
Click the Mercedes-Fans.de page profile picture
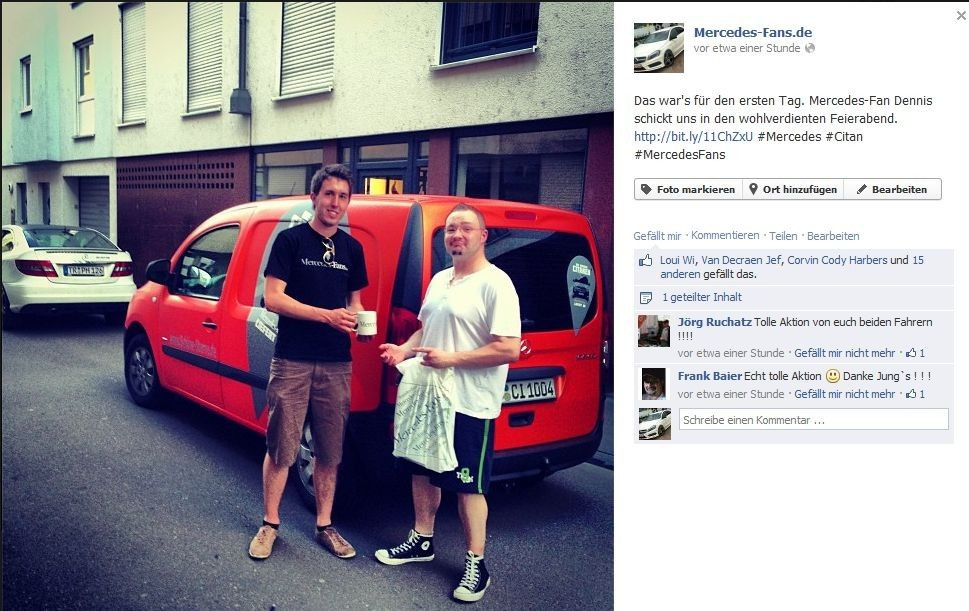point(659,48)
